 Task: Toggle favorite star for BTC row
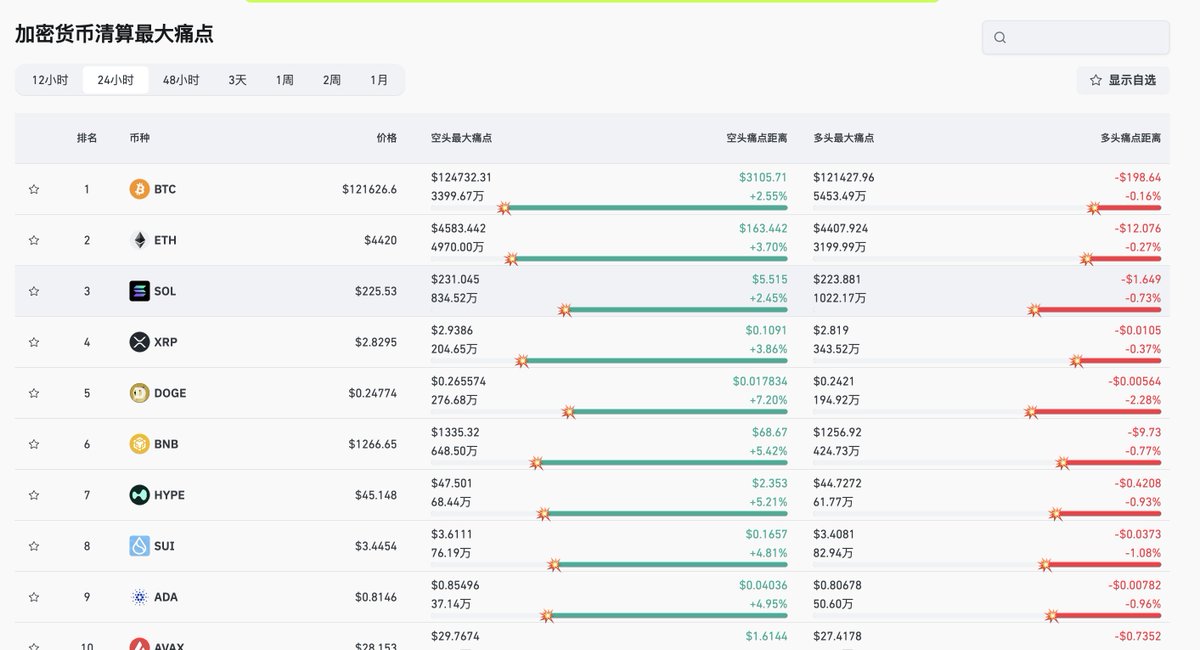(34, 189)
